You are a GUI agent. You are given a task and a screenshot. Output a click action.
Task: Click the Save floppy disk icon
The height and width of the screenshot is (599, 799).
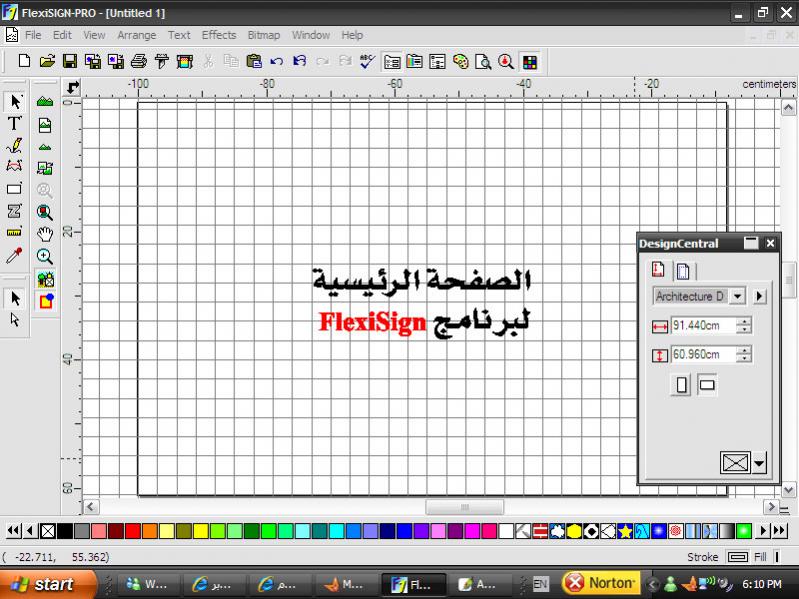[70, 61]
